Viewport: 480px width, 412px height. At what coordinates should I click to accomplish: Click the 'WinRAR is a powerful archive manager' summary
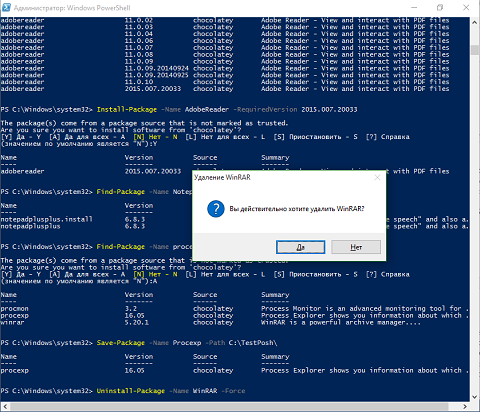(341, 322)
